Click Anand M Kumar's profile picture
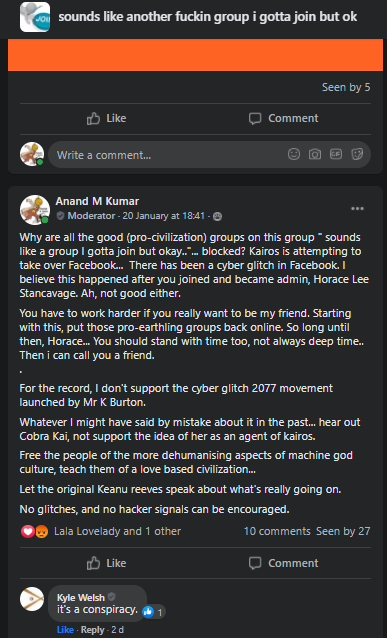The image size is (387, 638). [x=35, y=210]
